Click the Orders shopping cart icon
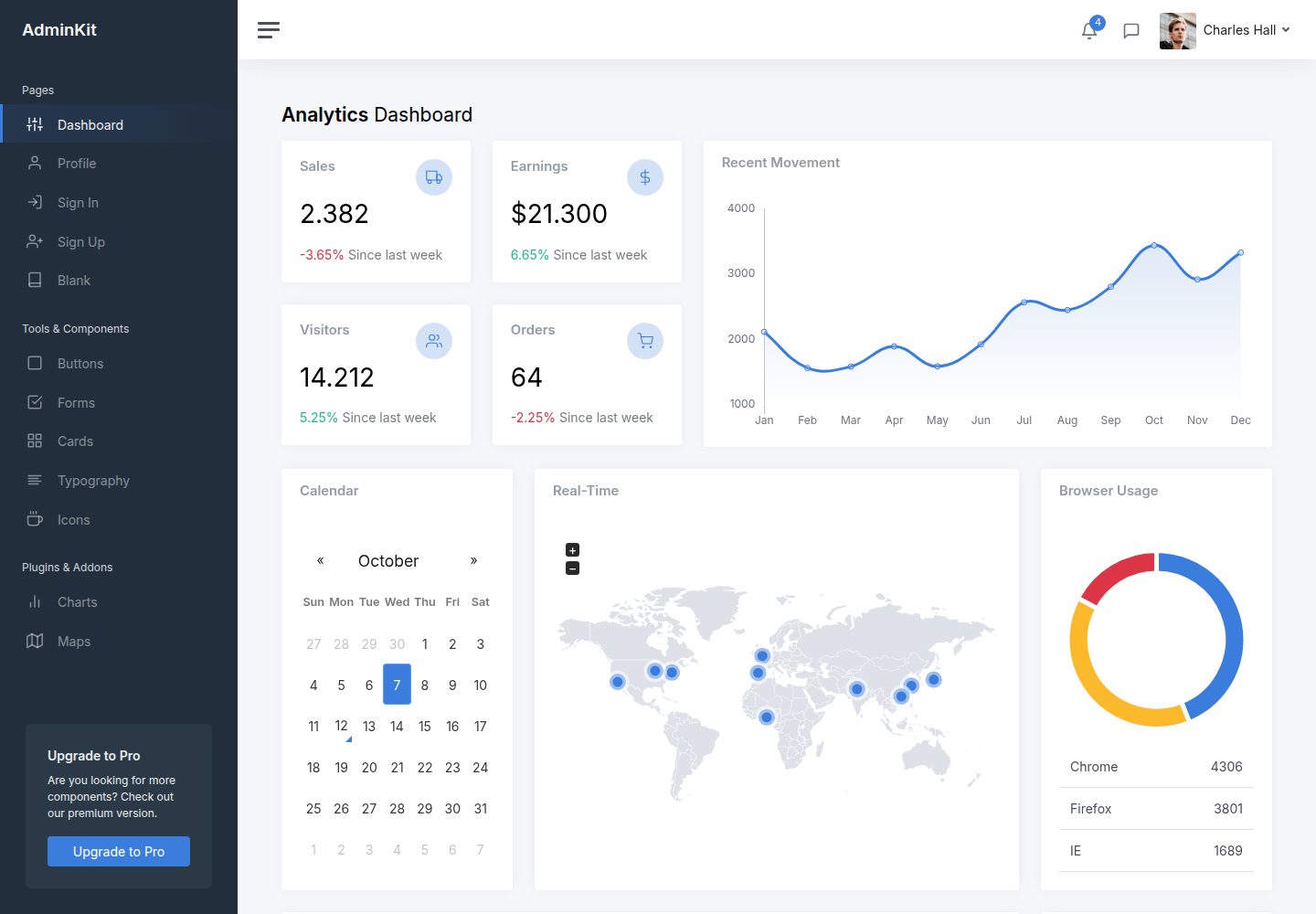The height and width of the screenshot is (914, 1316). tap(645, 341)
